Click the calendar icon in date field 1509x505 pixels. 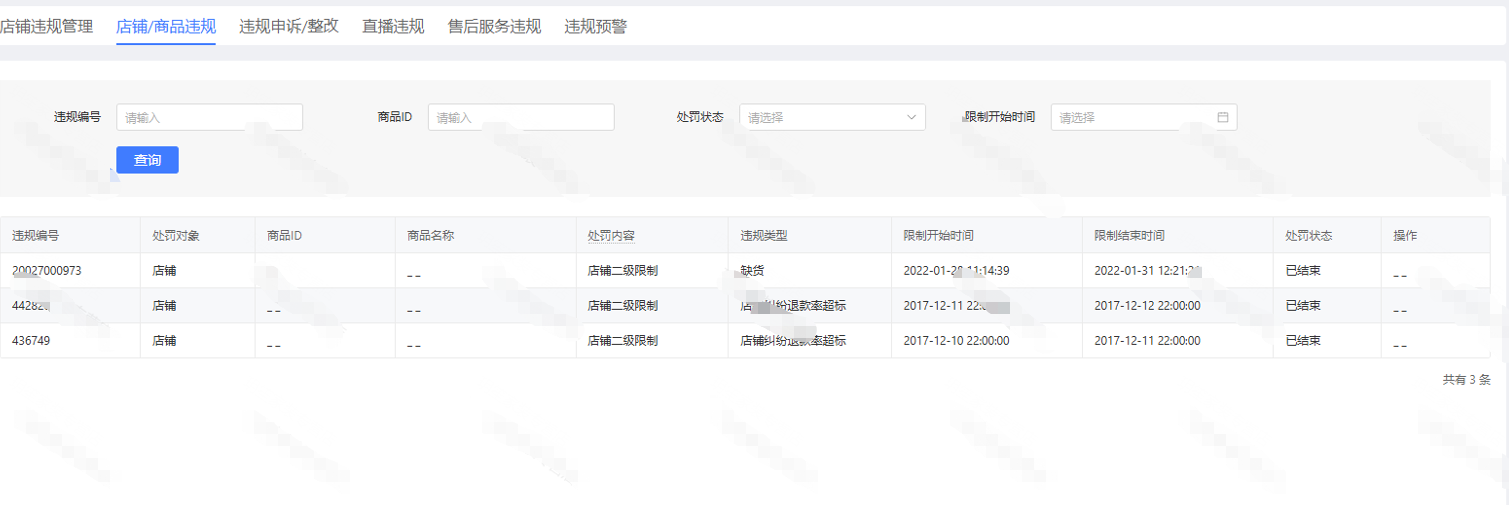click(x=1222, y=117)
